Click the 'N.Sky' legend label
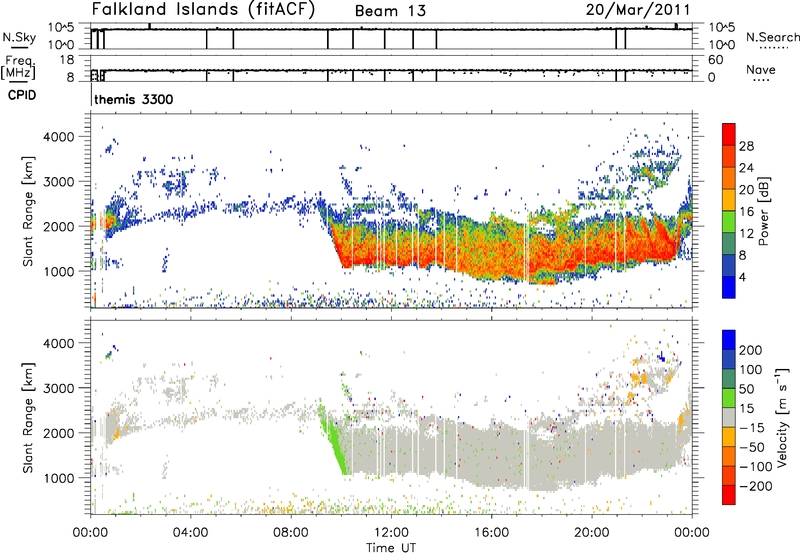This screenshot has width=800, height=554. (x=19, y=37)
